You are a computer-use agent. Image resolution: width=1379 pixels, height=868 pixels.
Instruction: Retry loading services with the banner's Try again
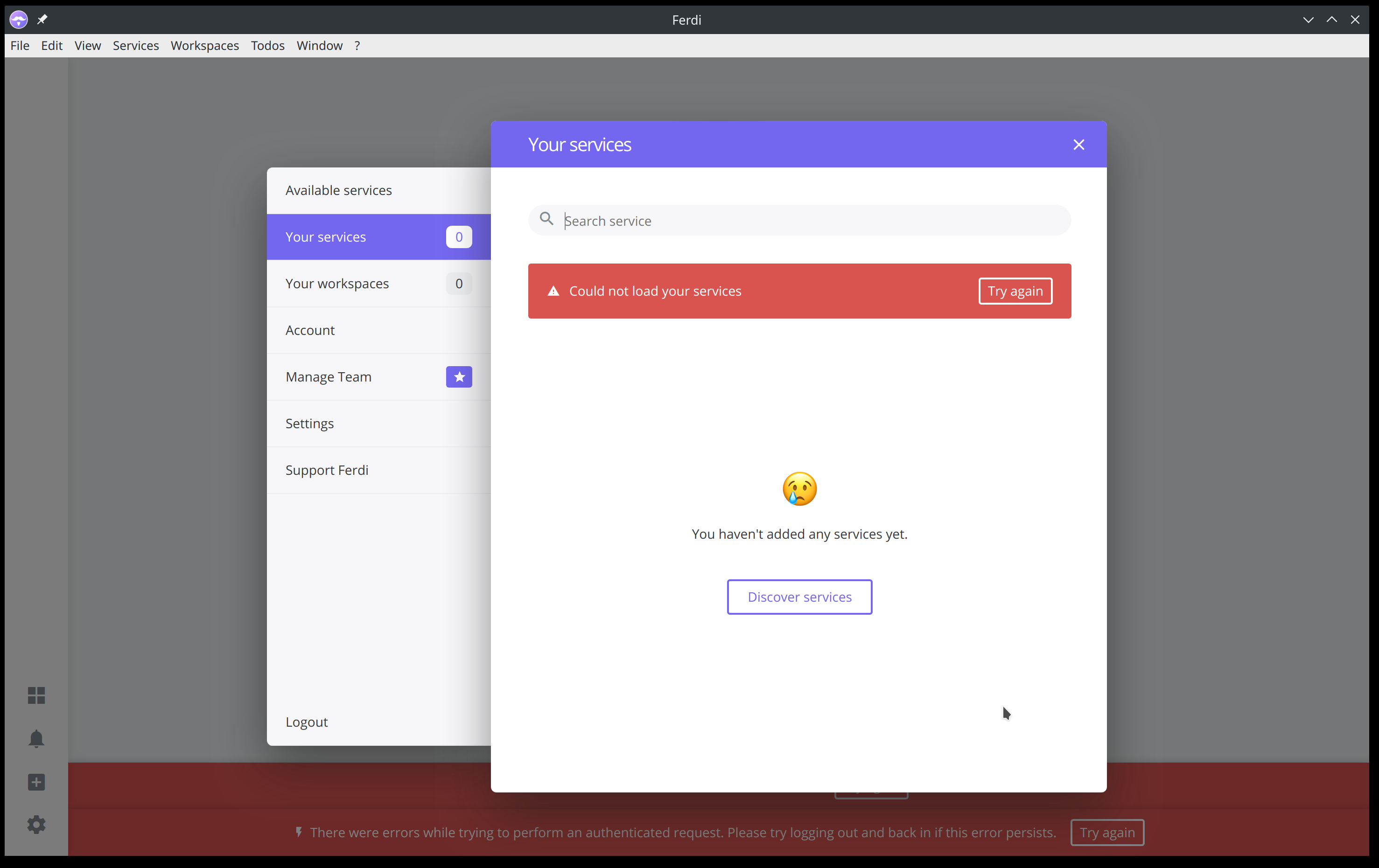pyautogui.click(x=1015, y=291)
